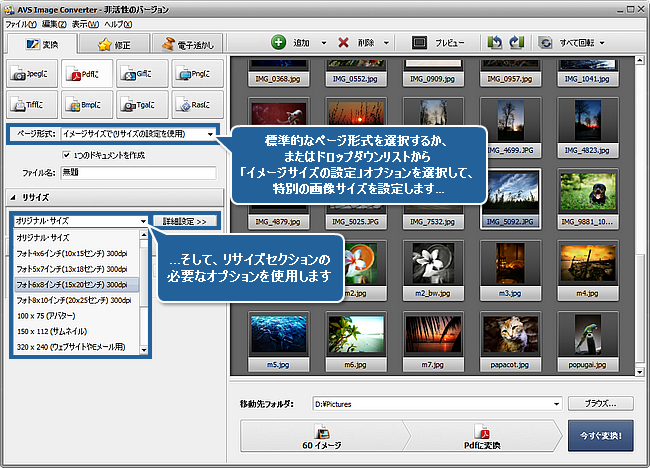The width and height of the screenshot is (650, 468).
Task: Select the Pdf output format button
Action: 86,73
